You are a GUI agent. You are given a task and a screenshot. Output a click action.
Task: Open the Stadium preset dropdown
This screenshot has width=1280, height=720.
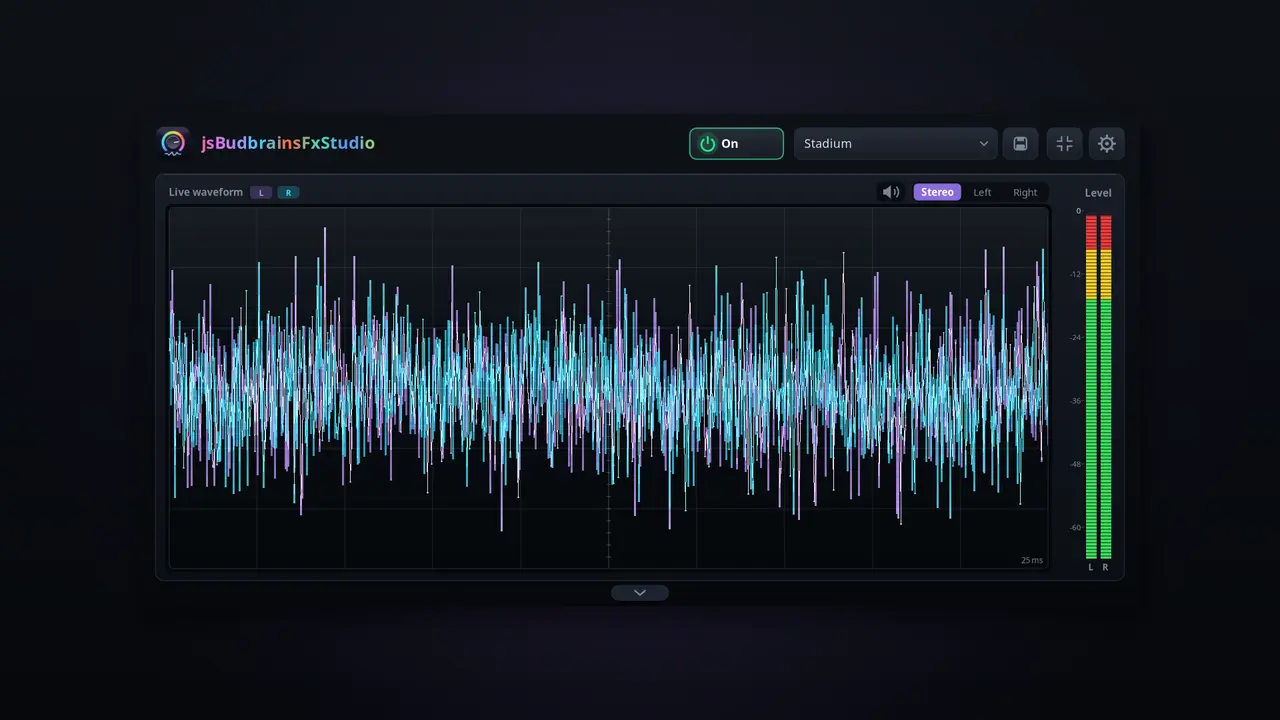click(x=896, y=144)
